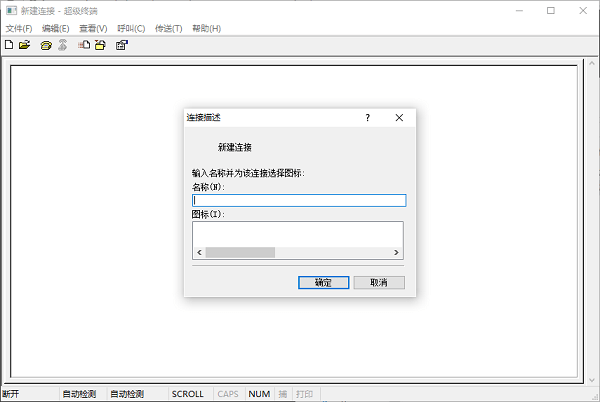
Task: Click the 打印 status bar indicator
Action: [305, 394]
